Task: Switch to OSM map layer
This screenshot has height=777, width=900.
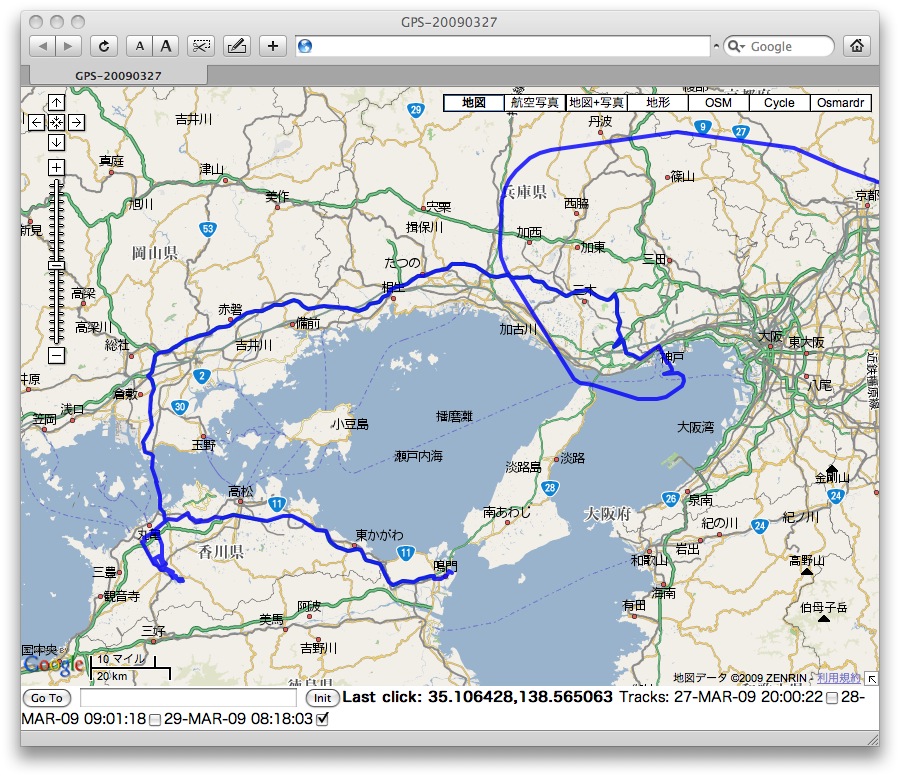Action: tap(719, 103)
